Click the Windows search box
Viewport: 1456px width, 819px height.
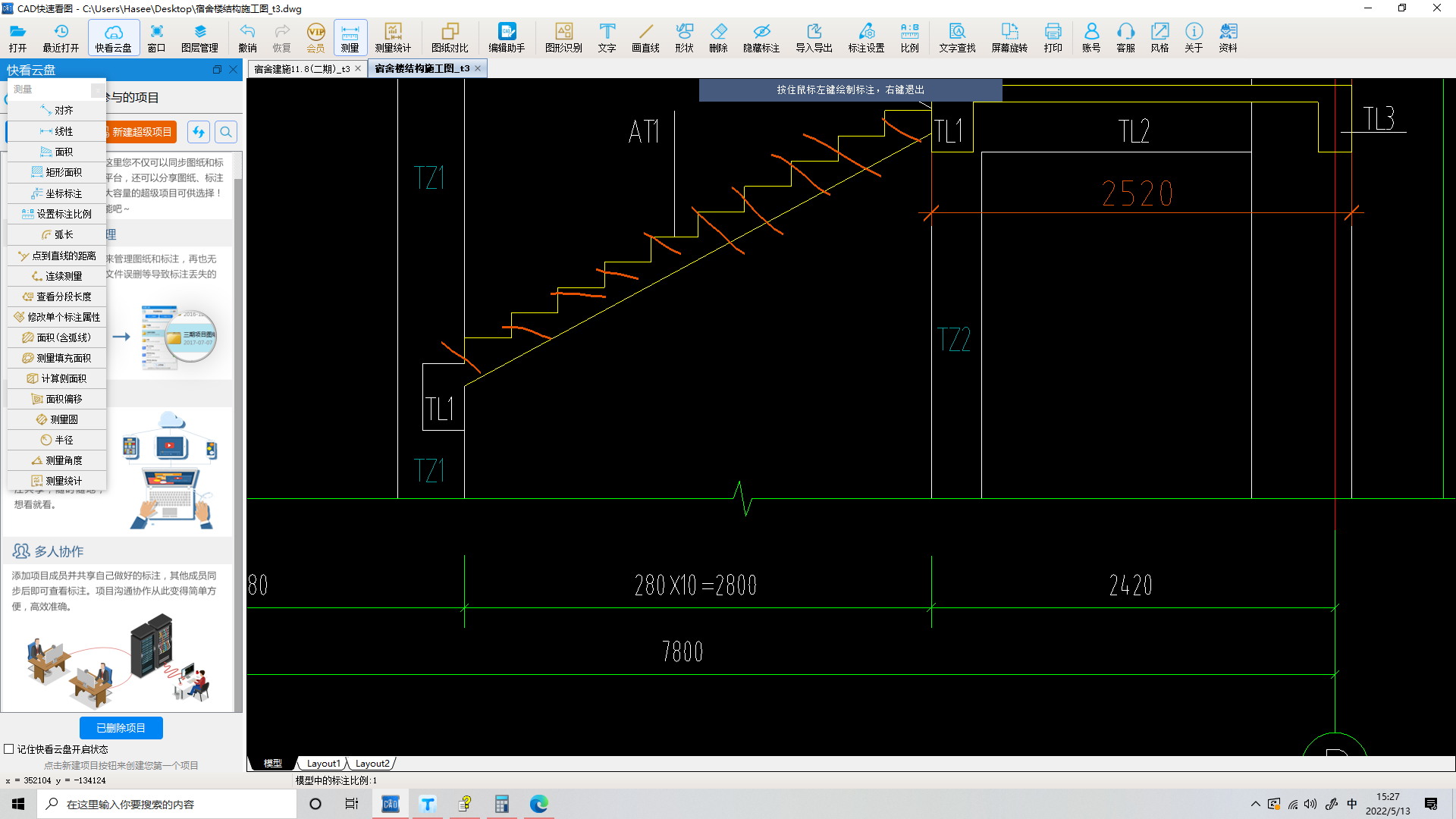tap(167, 804)
